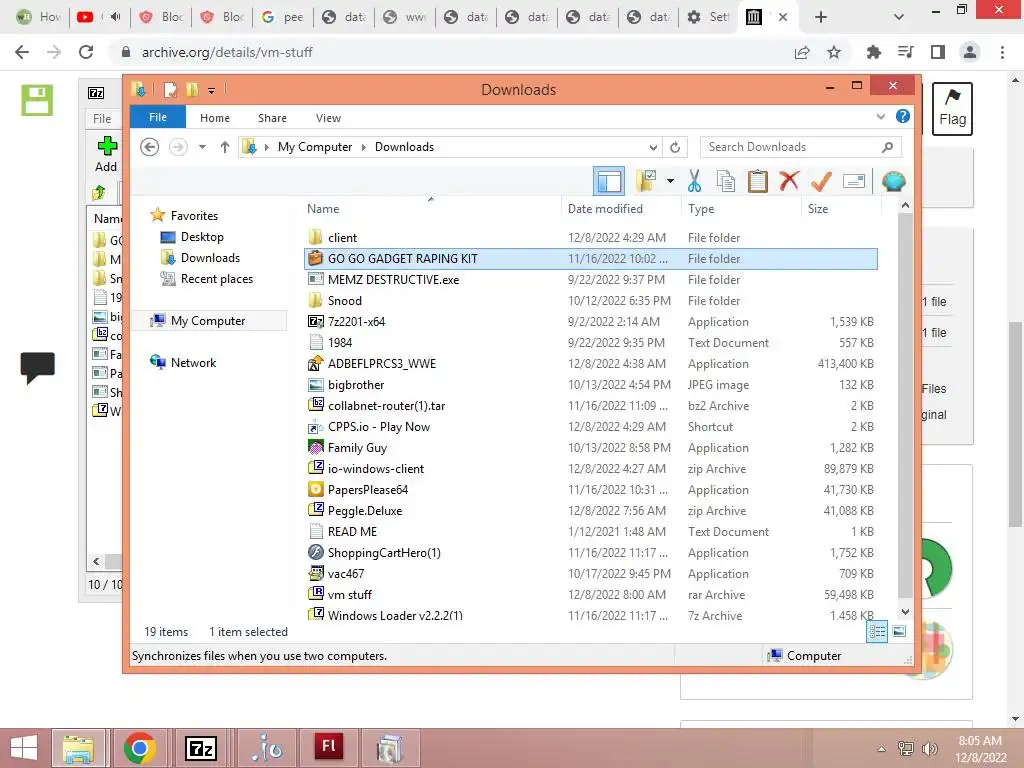
Task: Select the Snood folder
Action: click(x=591, y=300)
